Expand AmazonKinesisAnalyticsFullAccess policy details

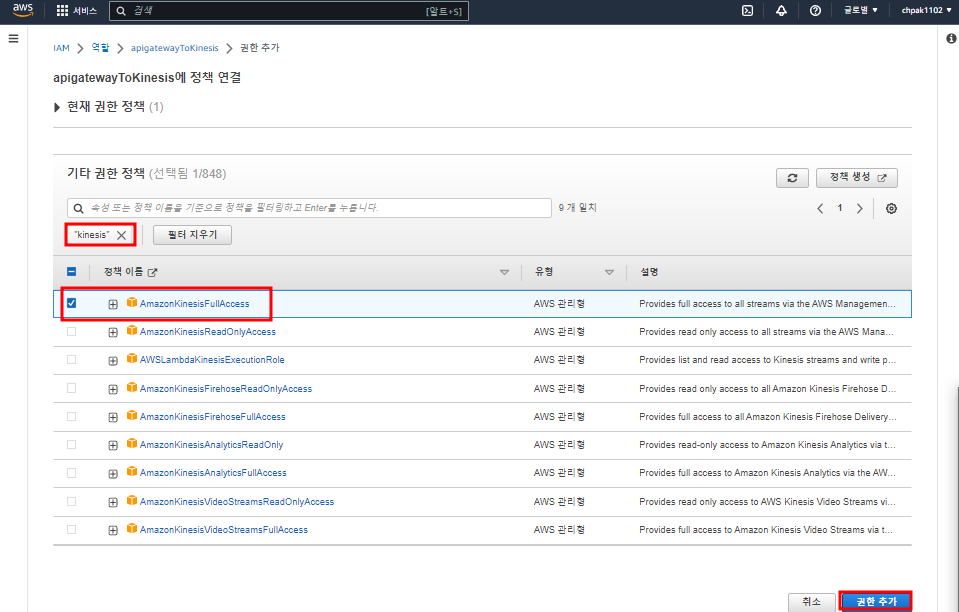(113, 474)
